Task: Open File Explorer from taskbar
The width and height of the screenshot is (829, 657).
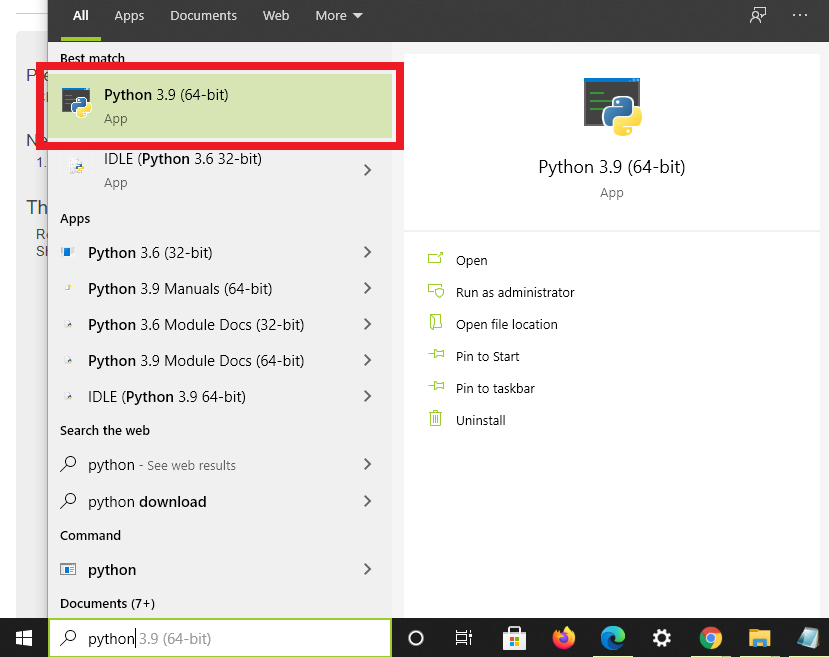Action: coord(759,638)
